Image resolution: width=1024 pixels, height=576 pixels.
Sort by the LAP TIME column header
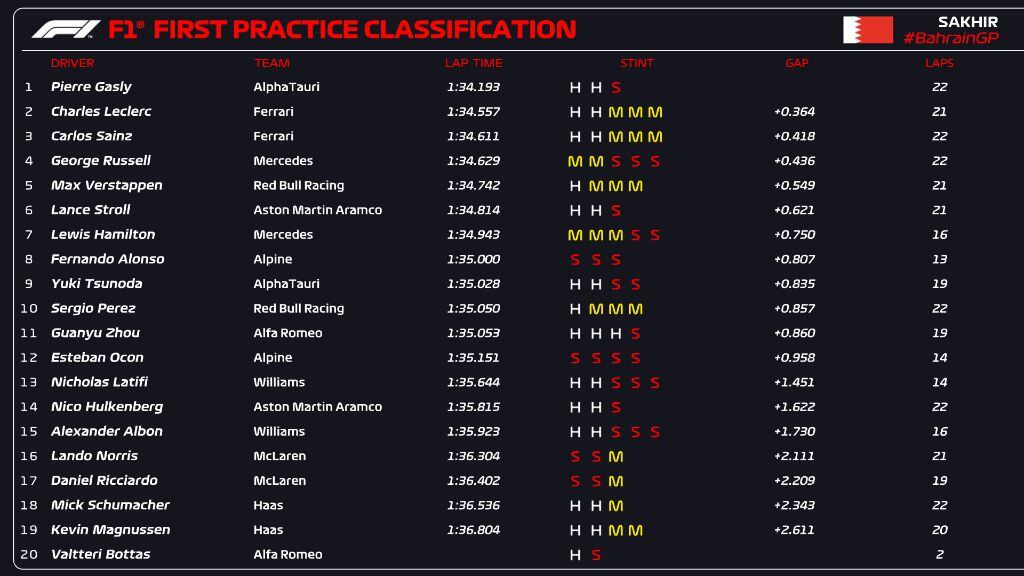pyautogui.click(x=473, y=63)
